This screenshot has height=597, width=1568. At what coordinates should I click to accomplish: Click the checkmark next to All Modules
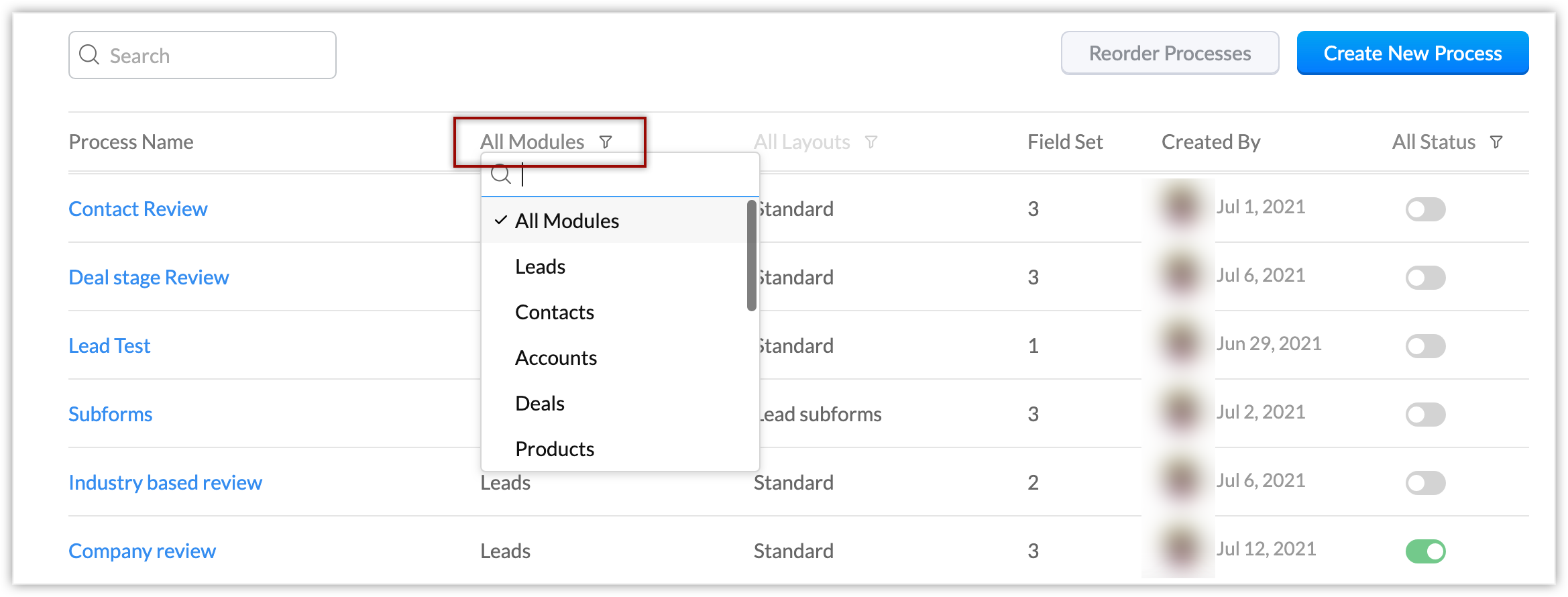500,220
